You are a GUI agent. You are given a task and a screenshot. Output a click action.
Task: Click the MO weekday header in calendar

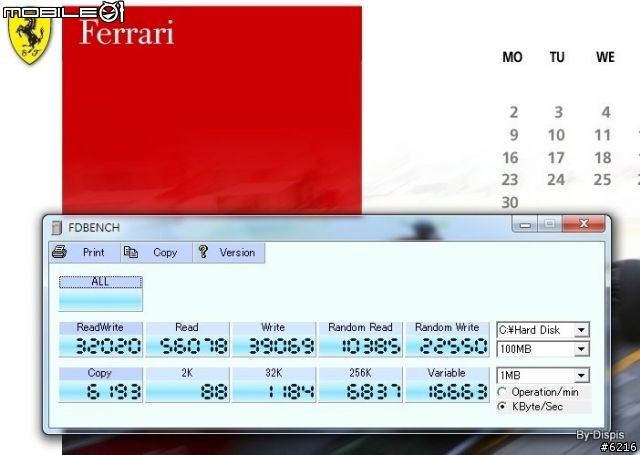click(x=512, y=58)
